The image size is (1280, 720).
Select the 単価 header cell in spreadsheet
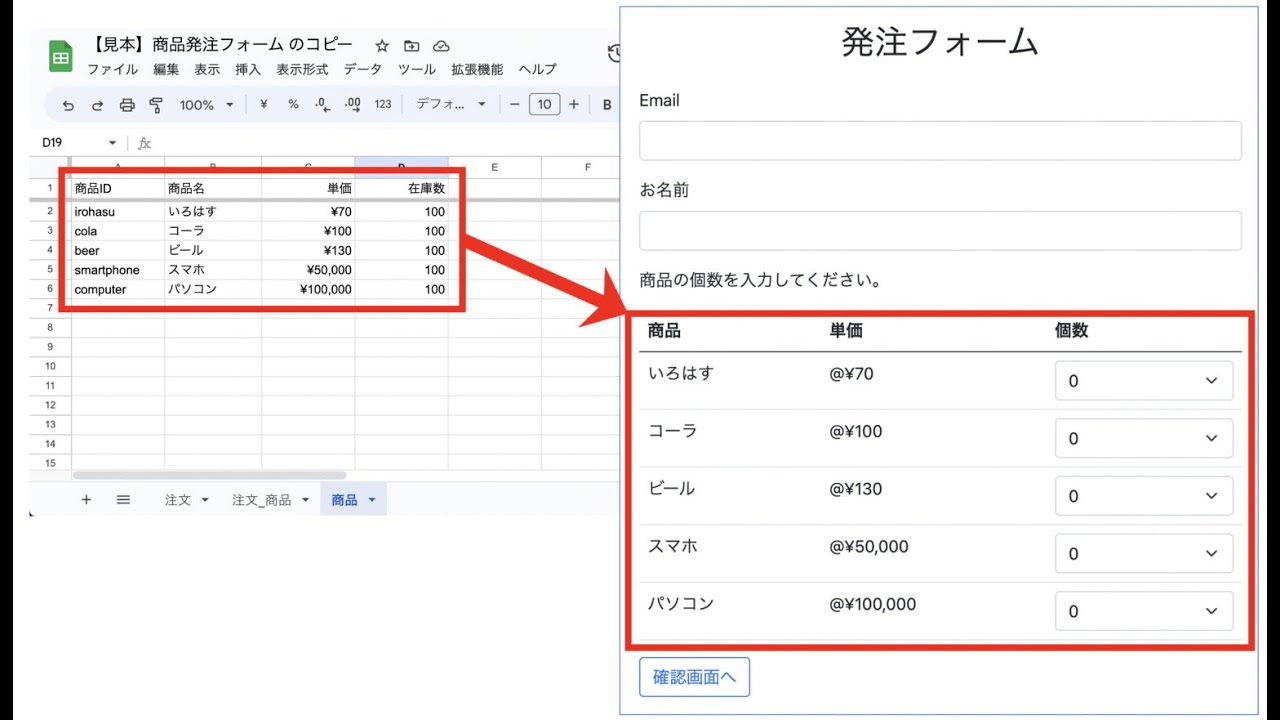308,188
